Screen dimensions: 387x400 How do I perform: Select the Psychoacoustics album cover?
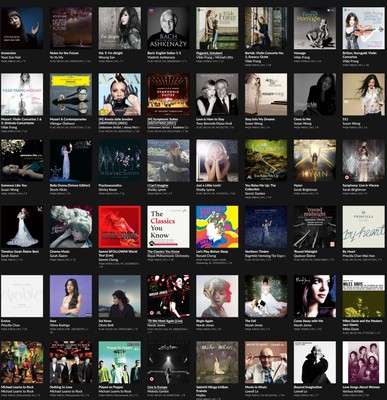120,161
